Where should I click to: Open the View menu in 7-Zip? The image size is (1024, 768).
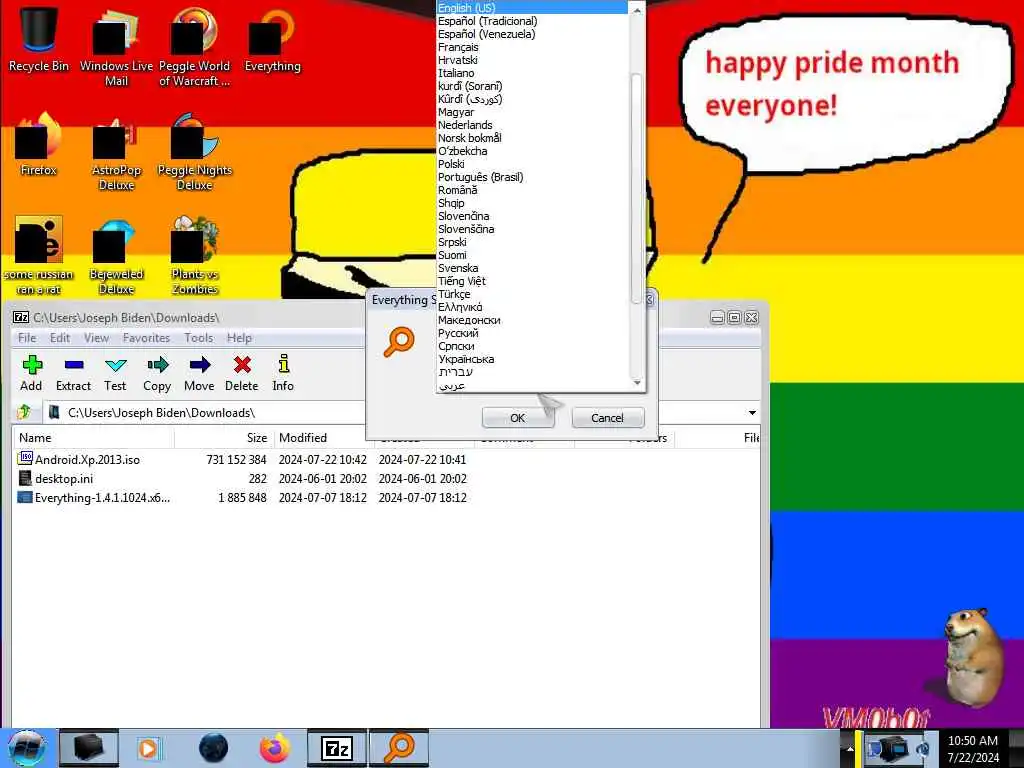96,338
